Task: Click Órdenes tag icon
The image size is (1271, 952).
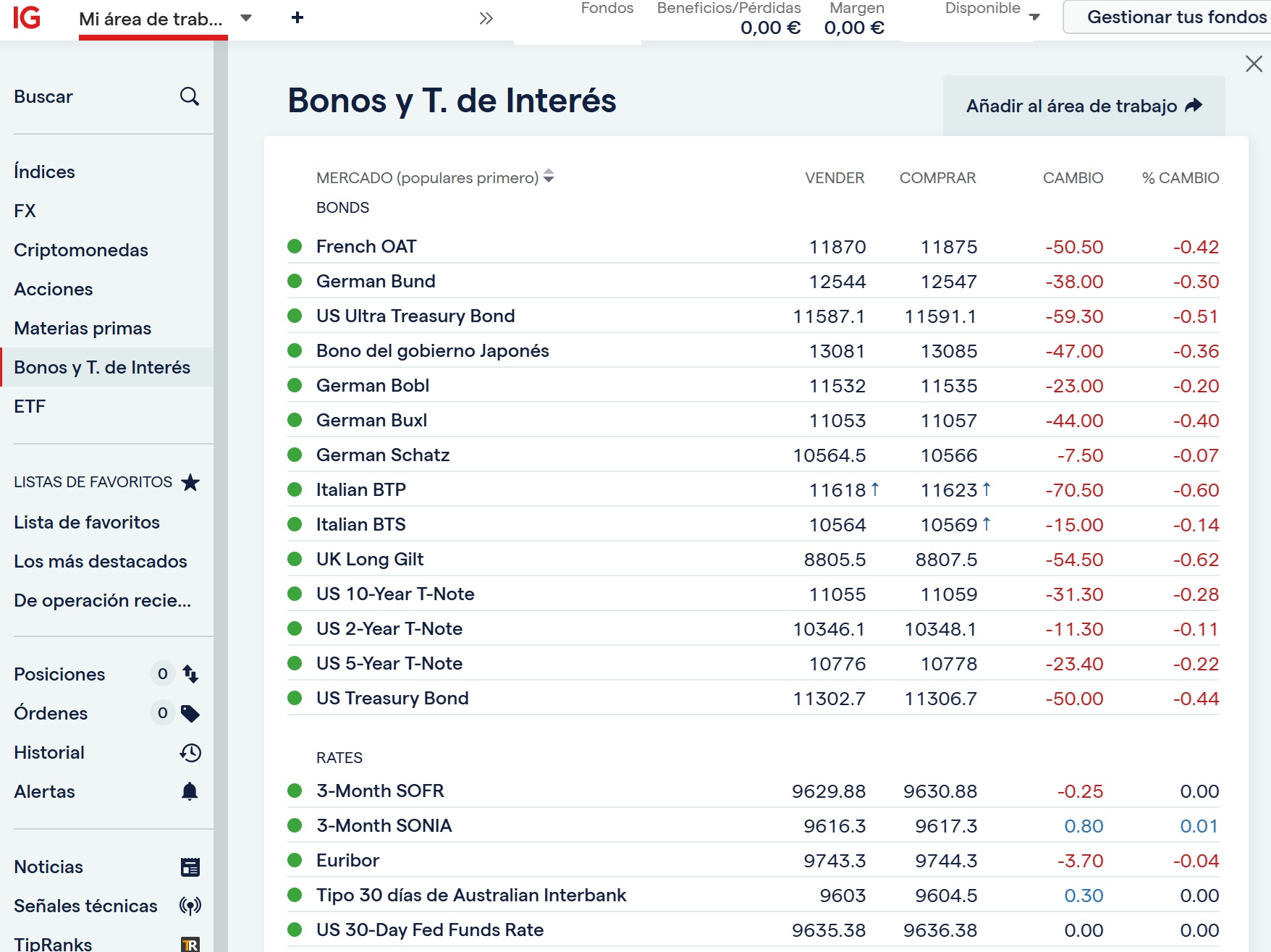Action: [190, 713]
